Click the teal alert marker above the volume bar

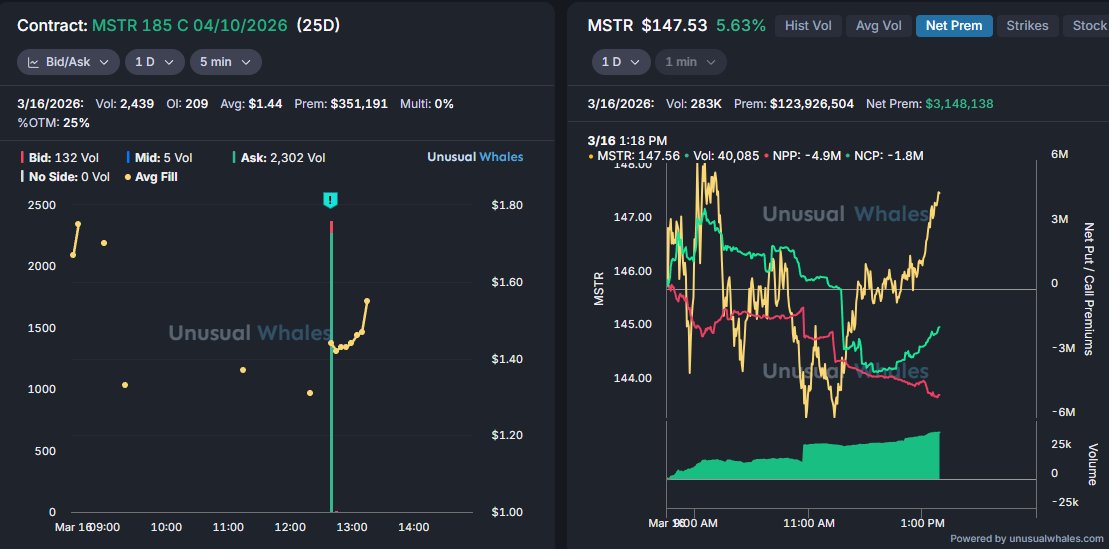(x=330, y=200)
